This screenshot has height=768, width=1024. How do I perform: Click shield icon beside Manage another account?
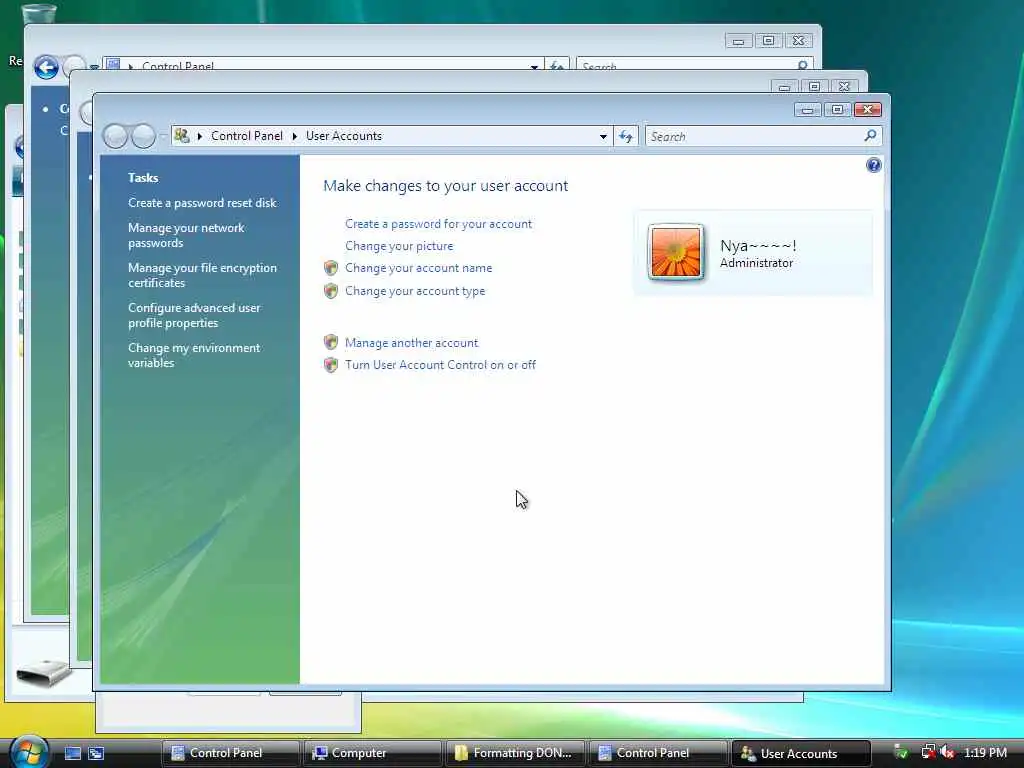(331, 342)
